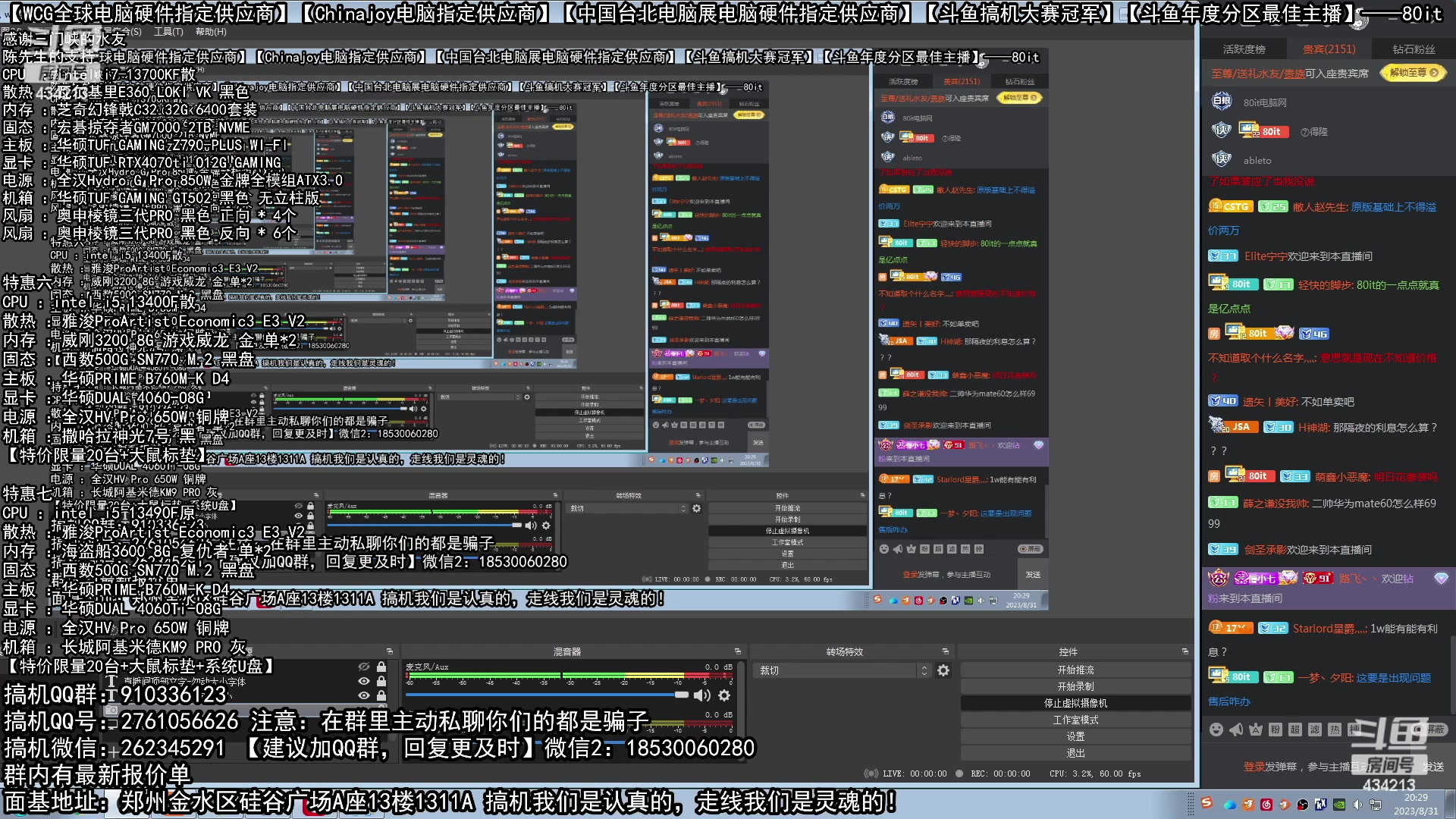The height and width of the screenshot is (819, 1456).
Task: Pop out the 转场特效 dock
Action: coord(945,651)
